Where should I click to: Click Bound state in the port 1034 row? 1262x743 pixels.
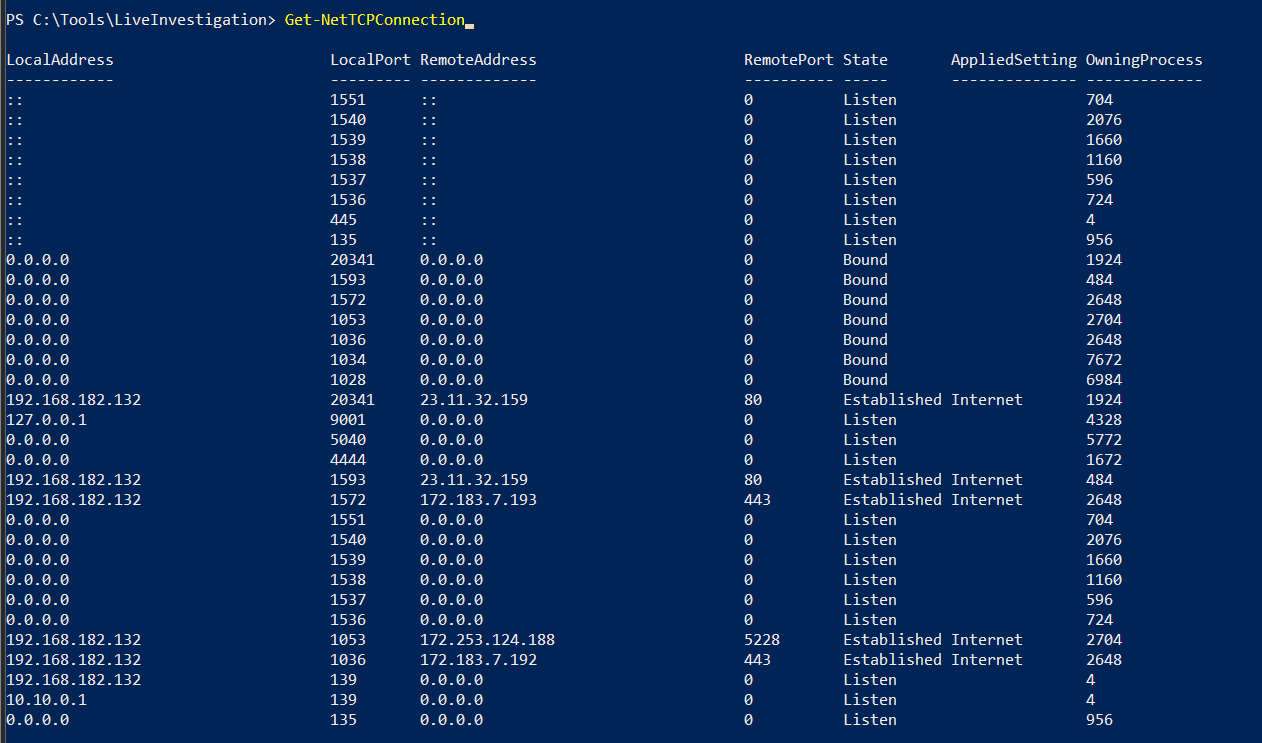(865, 360)
